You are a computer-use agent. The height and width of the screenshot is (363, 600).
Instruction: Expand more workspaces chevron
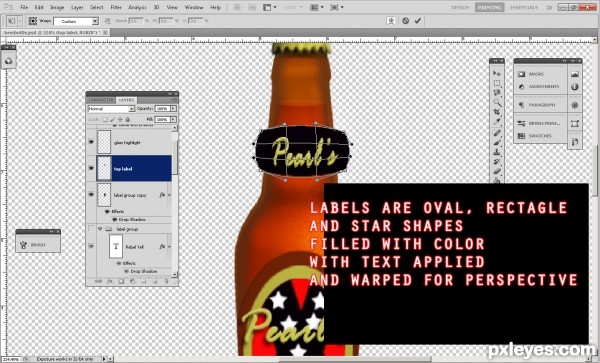tap(549, 7)
